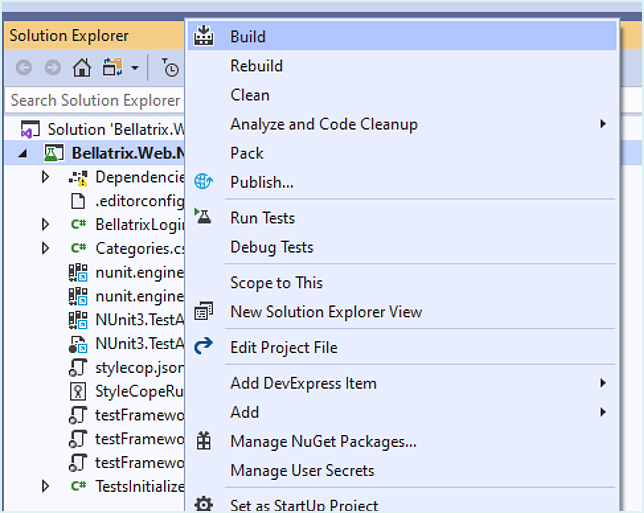Click the Run Tests label

pyautogui.click(x=262, y=218)
